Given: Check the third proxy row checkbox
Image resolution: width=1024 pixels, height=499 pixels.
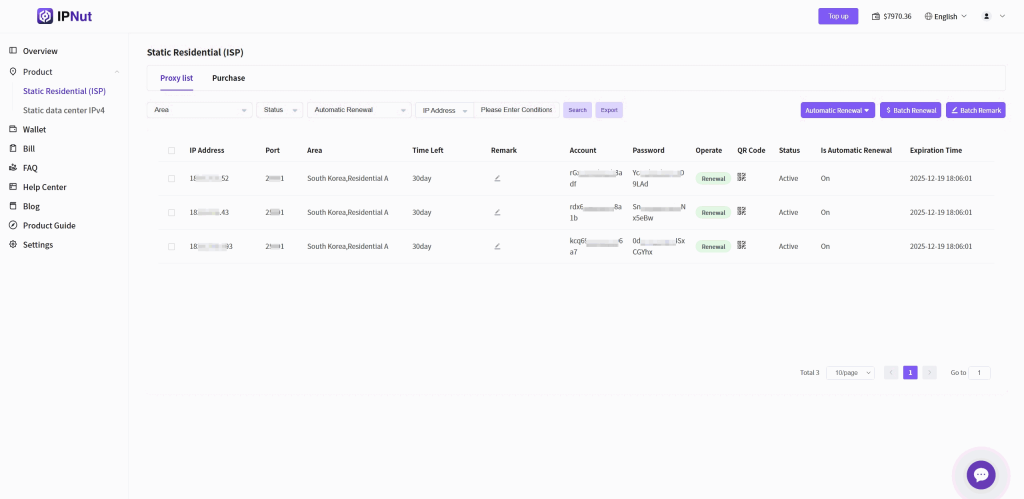Looking at the screenshot, I should (171, 246).
